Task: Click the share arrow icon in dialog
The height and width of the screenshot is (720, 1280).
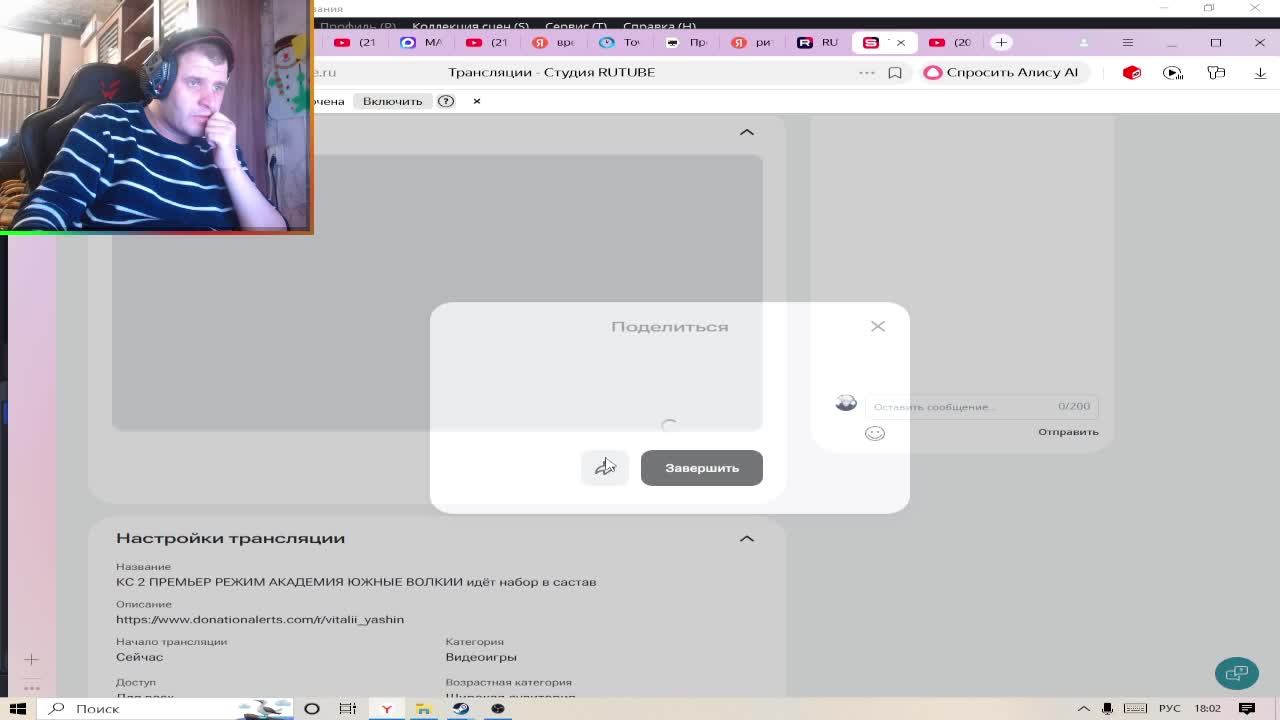Action: coord(605,467)
